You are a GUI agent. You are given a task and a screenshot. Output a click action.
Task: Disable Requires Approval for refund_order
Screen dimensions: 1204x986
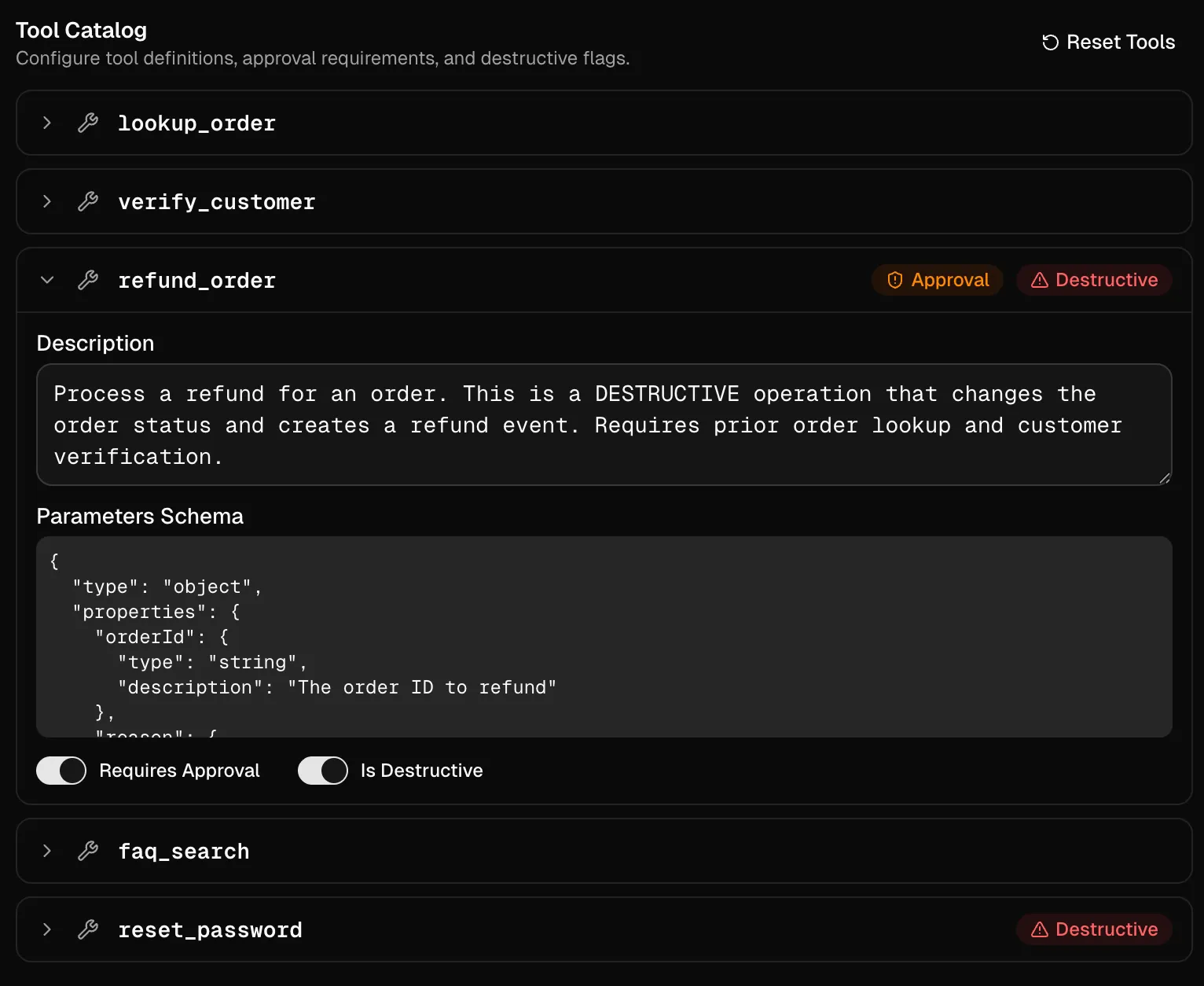pos(61,771)
